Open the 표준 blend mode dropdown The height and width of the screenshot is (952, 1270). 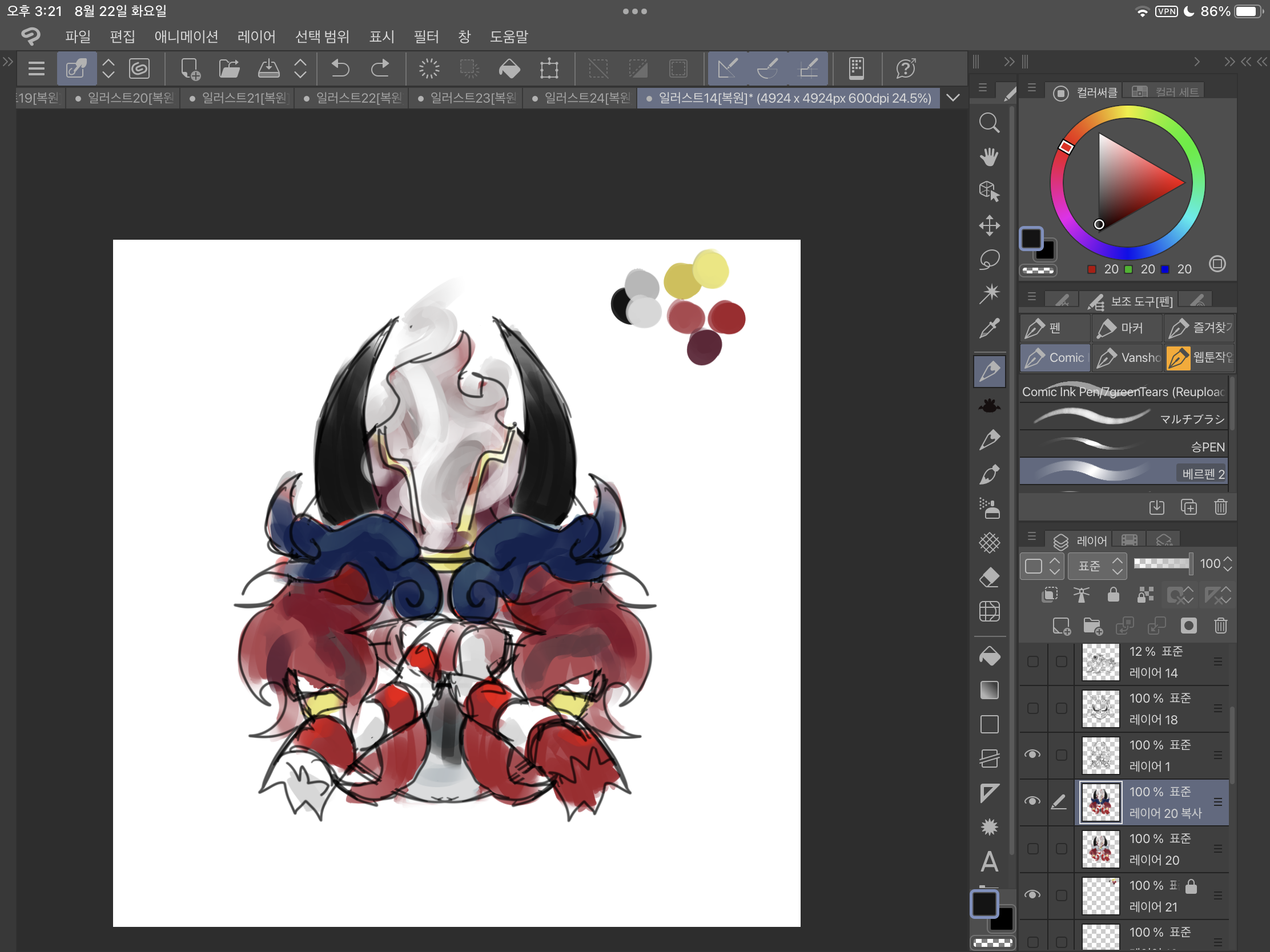[1096, 566]
